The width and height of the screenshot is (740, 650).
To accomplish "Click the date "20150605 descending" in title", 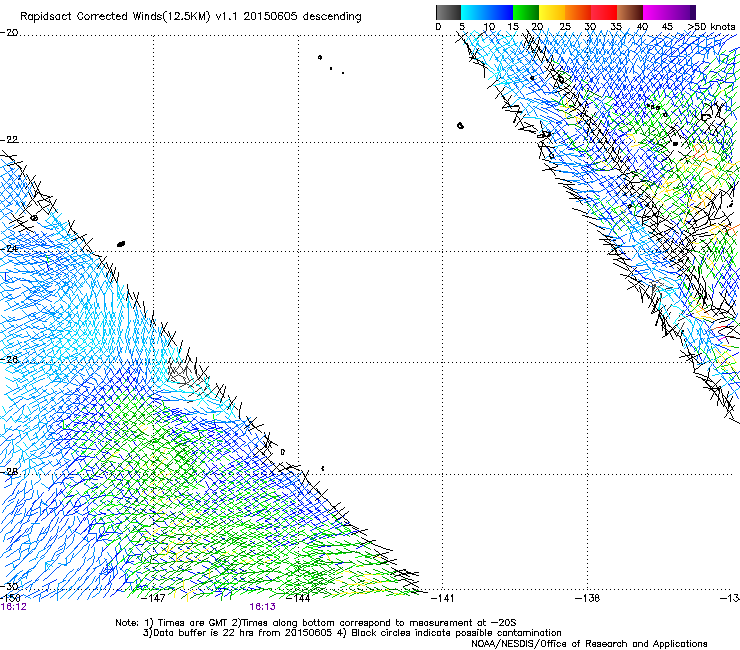I will tap(302, 16).
